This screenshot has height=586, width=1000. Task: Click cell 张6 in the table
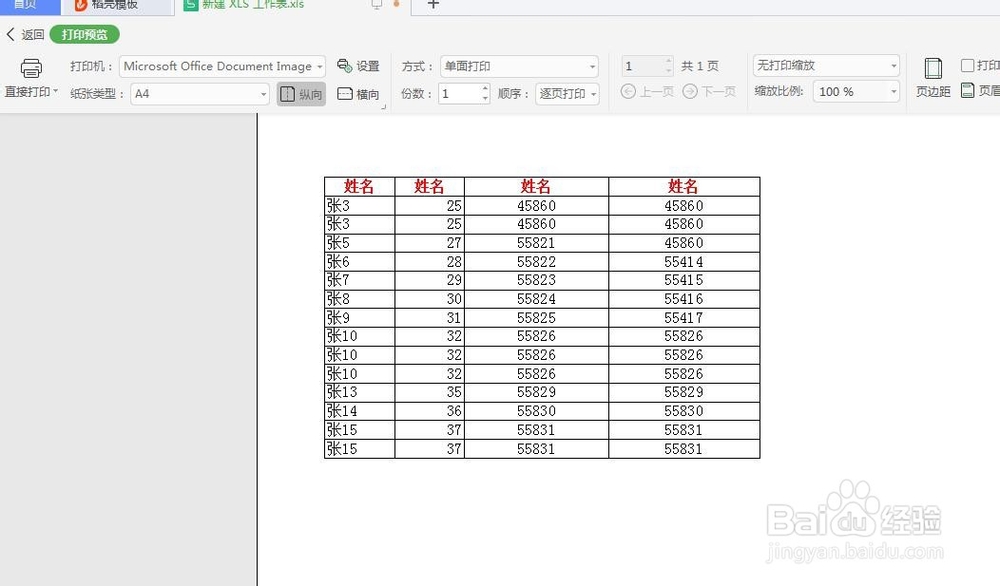(x=359, y=261)
